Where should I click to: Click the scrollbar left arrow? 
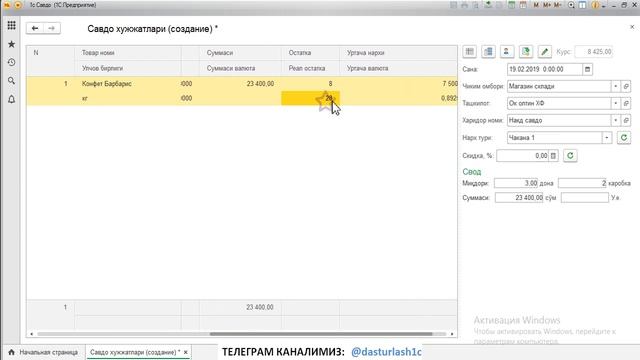(x=31, y=334)
